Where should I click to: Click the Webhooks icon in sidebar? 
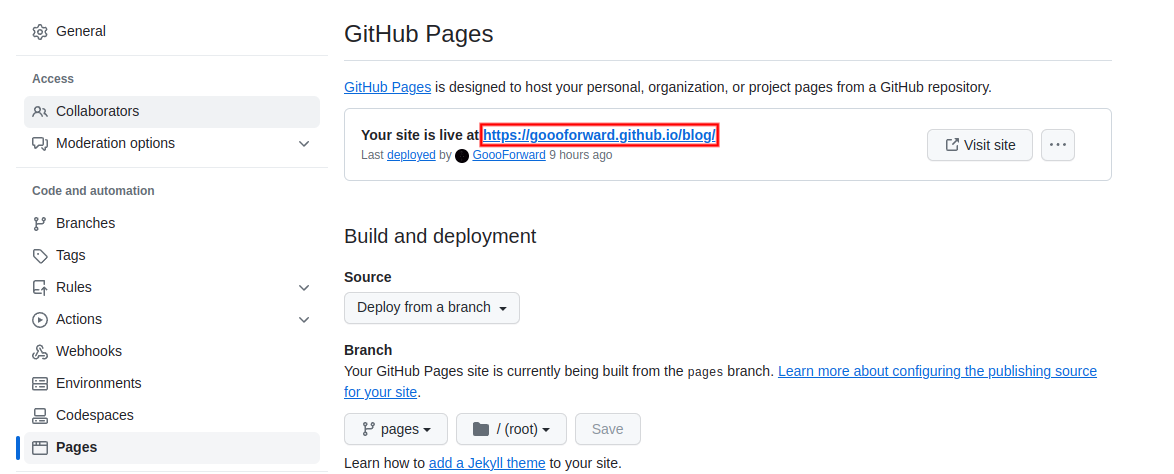[x=40, y=351]
